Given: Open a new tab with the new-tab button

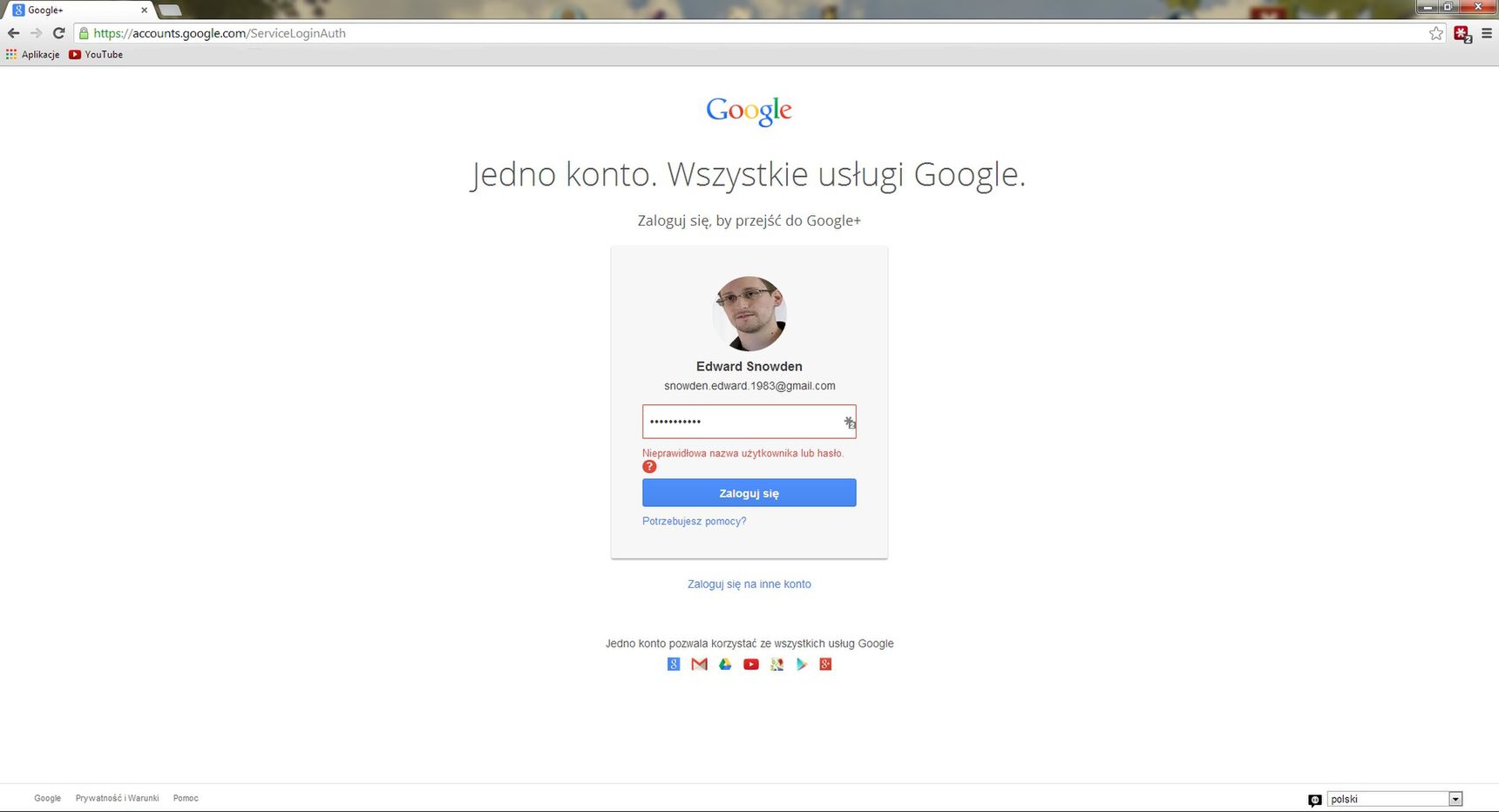Looking at the screenshot, I should [x=170, y=10].
